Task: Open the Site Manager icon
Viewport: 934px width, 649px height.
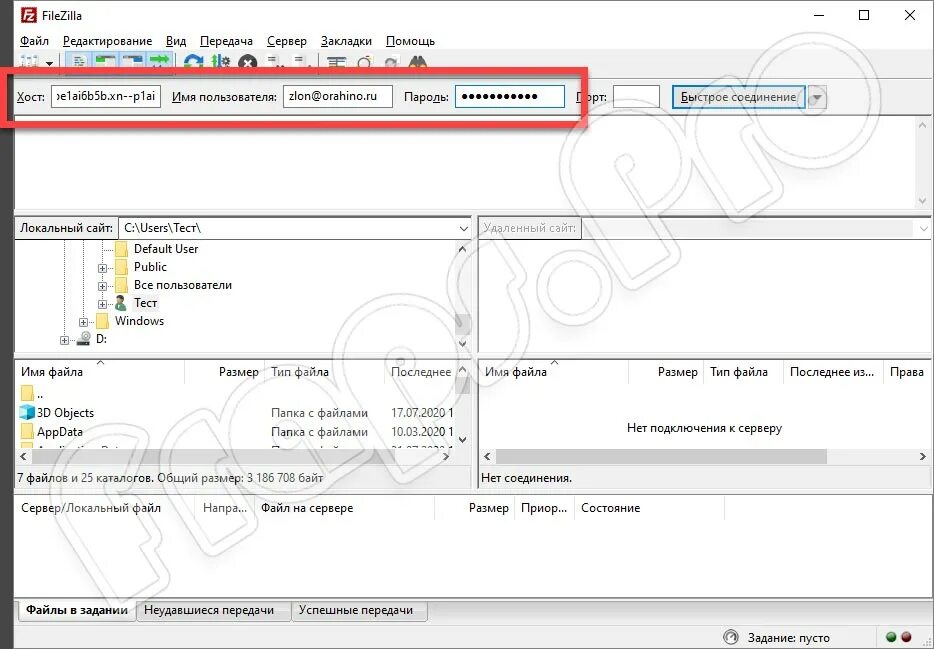Action: [29, 62]
